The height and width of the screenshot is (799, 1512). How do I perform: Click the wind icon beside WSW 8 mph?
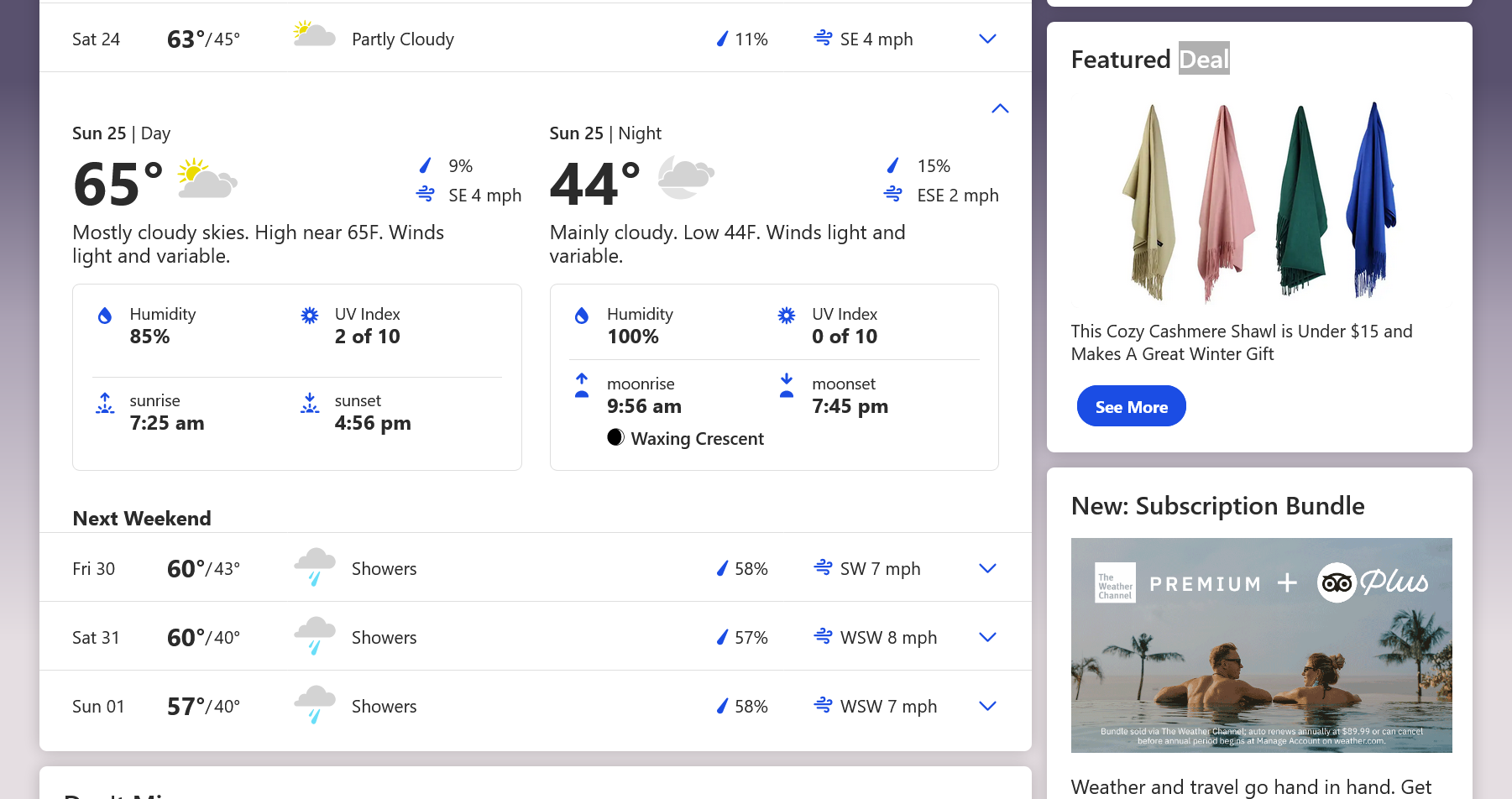(823, 637)
